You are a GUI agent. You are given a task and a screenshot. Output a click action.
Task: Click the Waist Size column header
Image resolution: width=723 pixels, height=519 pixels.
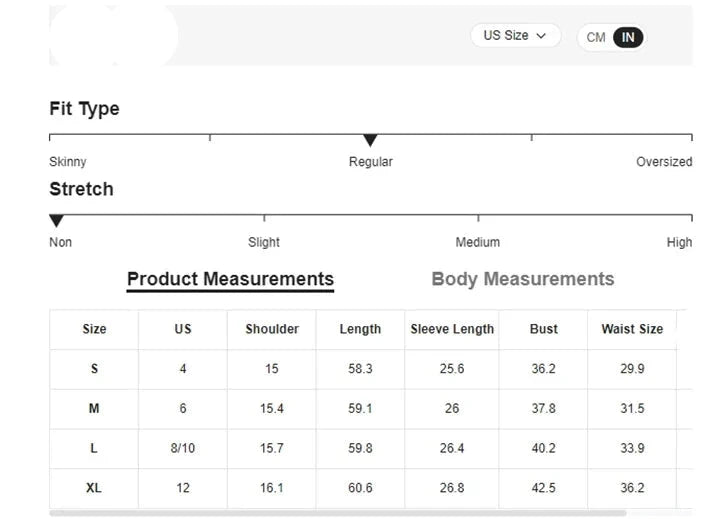point(632,329)
